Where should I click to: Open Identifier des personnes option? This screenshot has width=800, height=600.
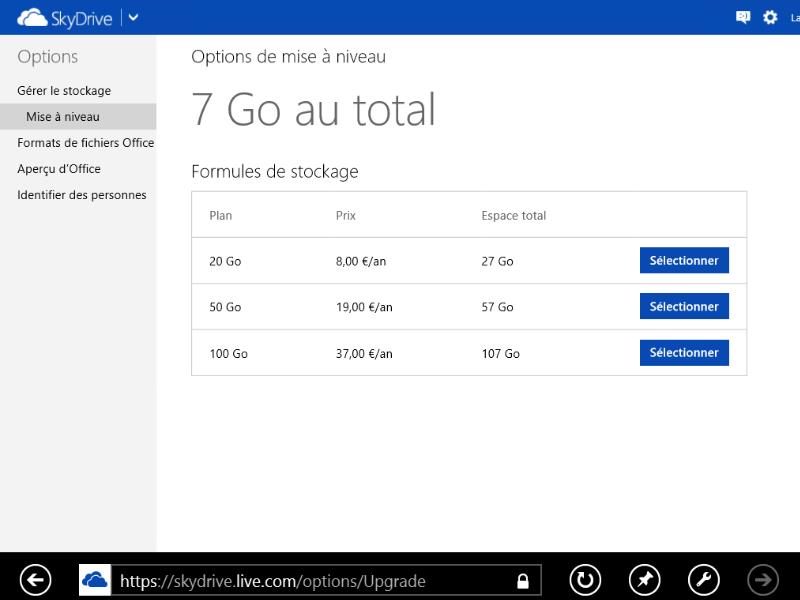click(x=82, y=195)
